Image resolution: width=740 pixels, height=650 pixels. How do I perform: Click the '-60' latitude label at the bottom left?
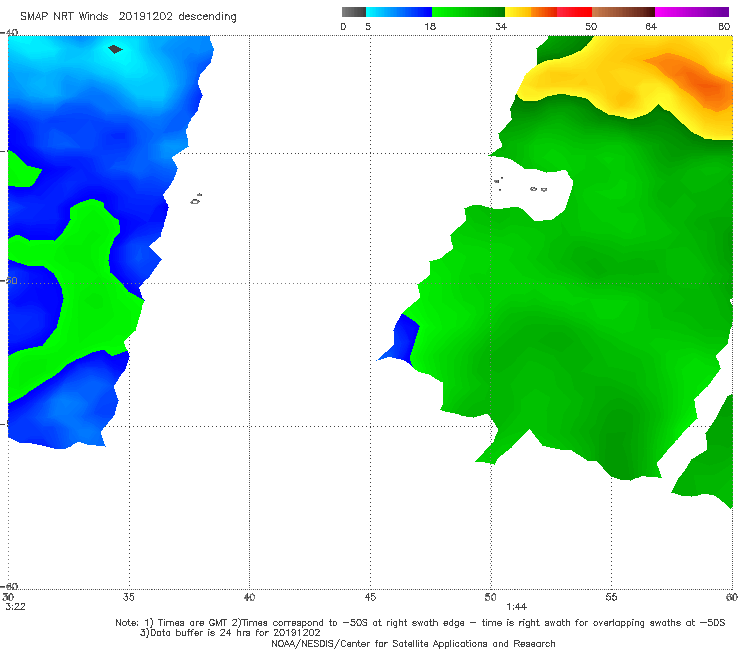point(9,586)
